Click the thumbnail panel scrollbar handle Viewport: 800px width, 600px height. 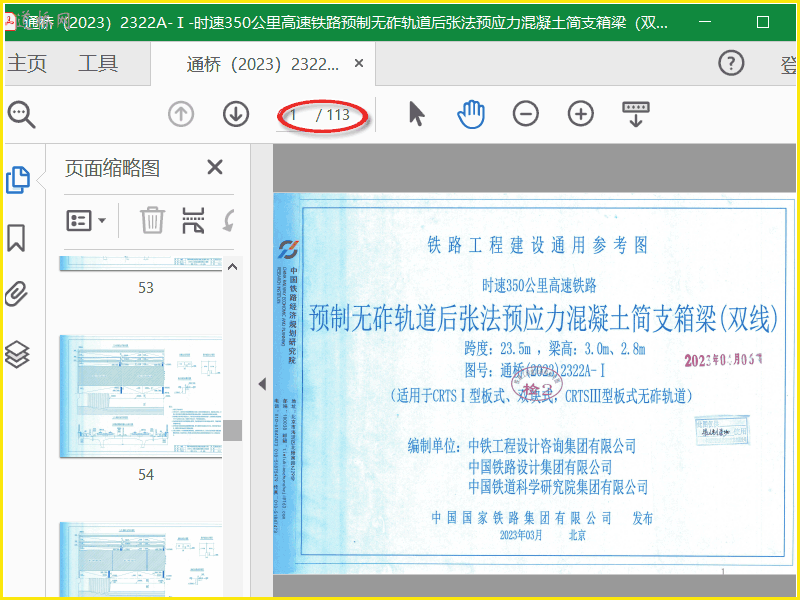point(233,430)
